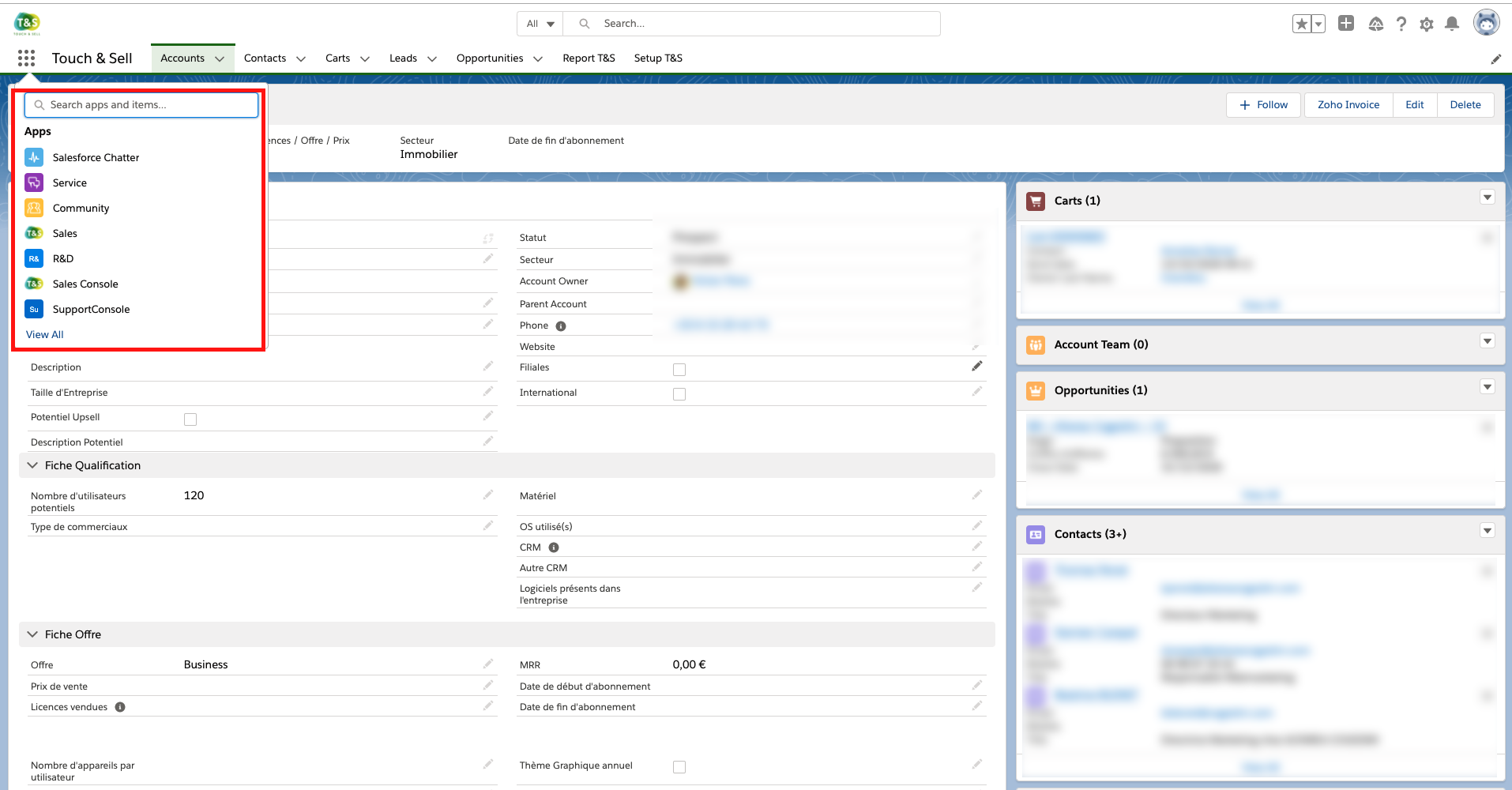The image size is (1512, 790).
Task: Open the search scope All dropdown
Action: click(540, 24)
